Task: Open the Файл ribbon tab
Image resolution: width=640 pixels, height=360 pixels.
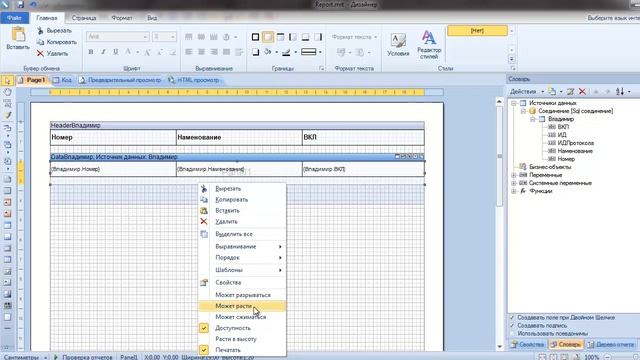Action: (x=14, y=18)
